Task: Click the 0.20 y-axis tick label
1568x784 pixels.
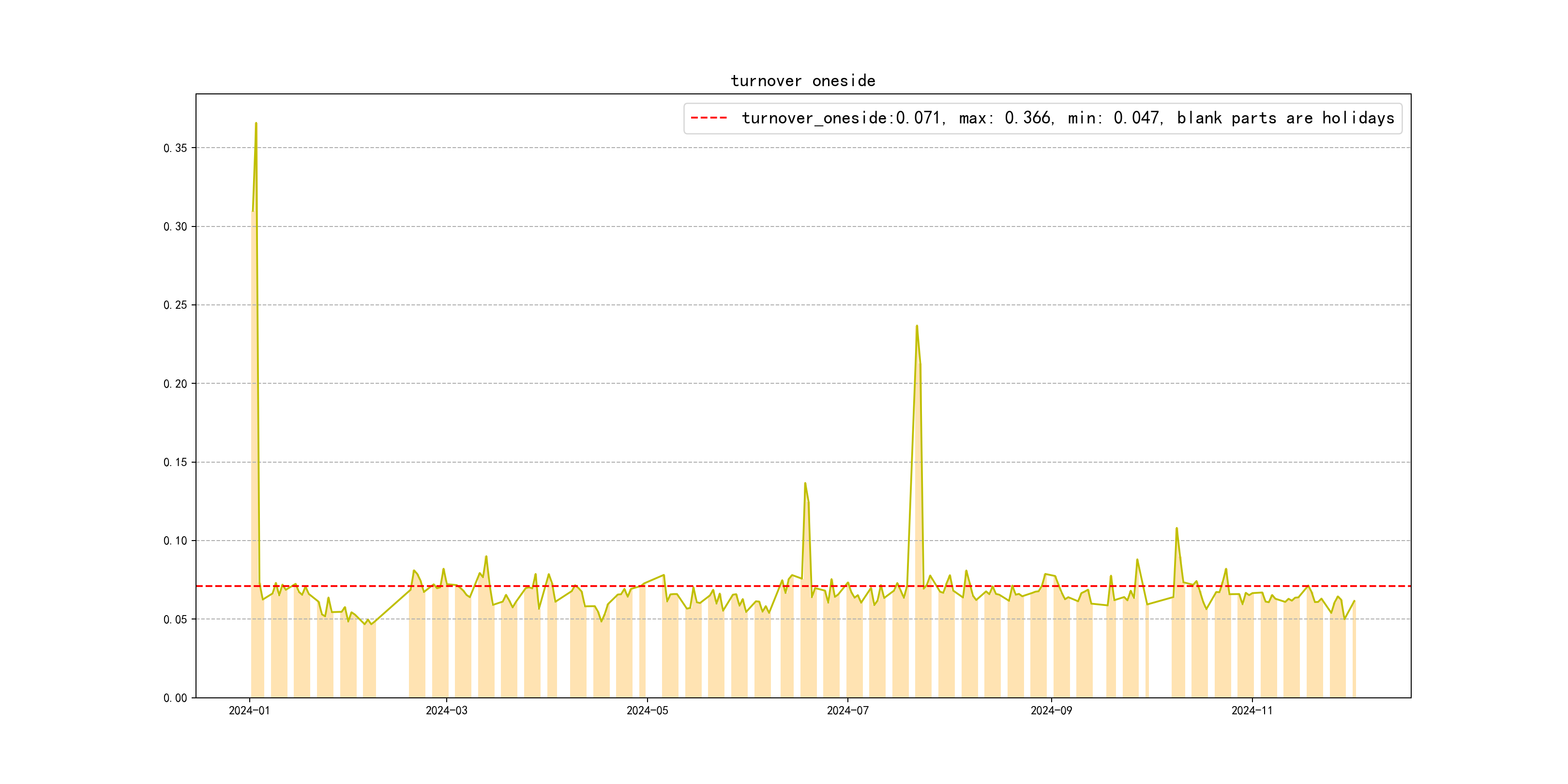Action: [x=175, y=383]
